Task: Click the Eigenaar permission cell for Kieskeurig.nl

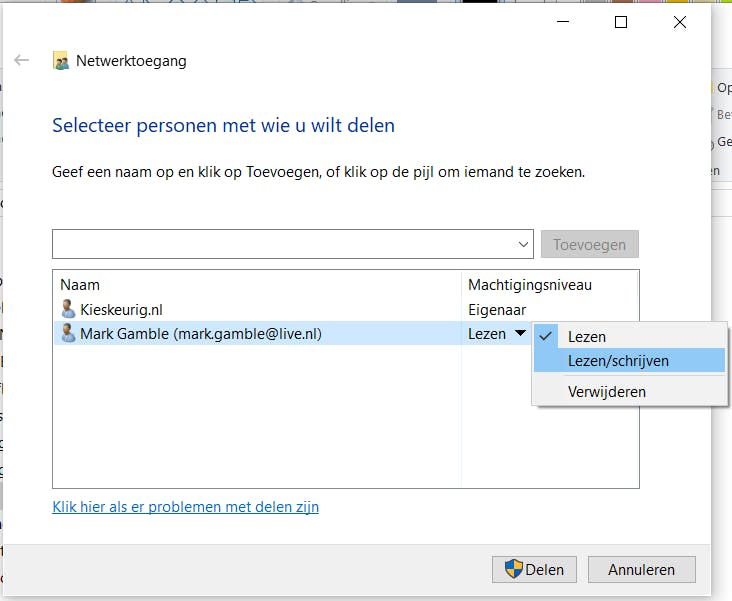Action: tap(497, 310)
